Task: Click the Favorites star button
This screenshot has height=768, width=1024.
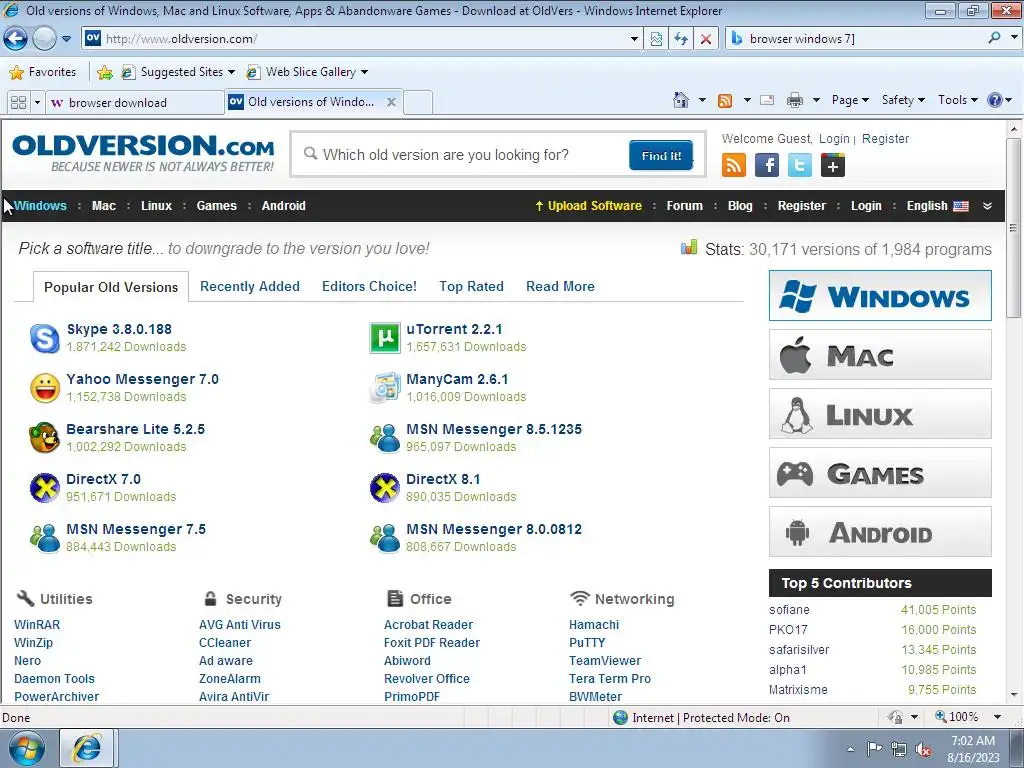Action: pyautogui.click(x=43, y=72)
